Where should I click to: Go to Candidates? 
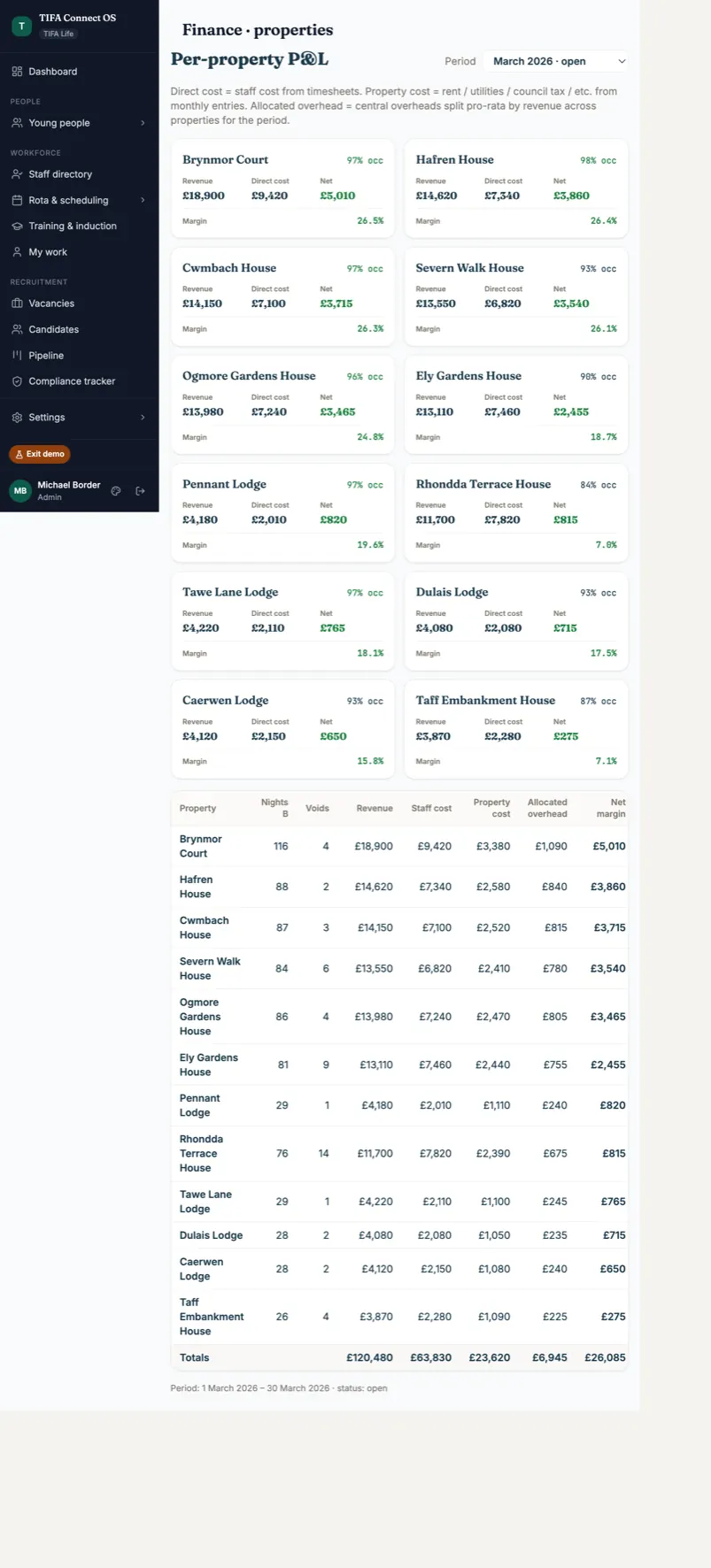(79, 329)
